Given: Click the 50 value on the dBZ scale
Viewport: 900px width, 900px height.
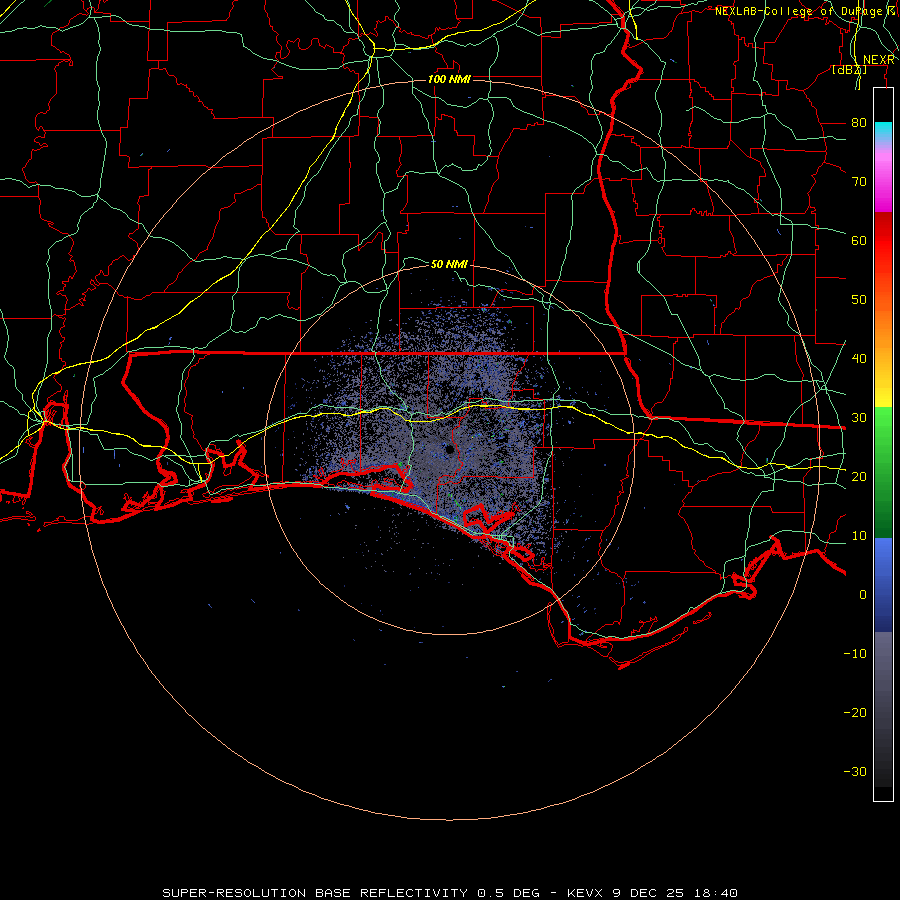Looking at the screenshot, I should point(859,300).
